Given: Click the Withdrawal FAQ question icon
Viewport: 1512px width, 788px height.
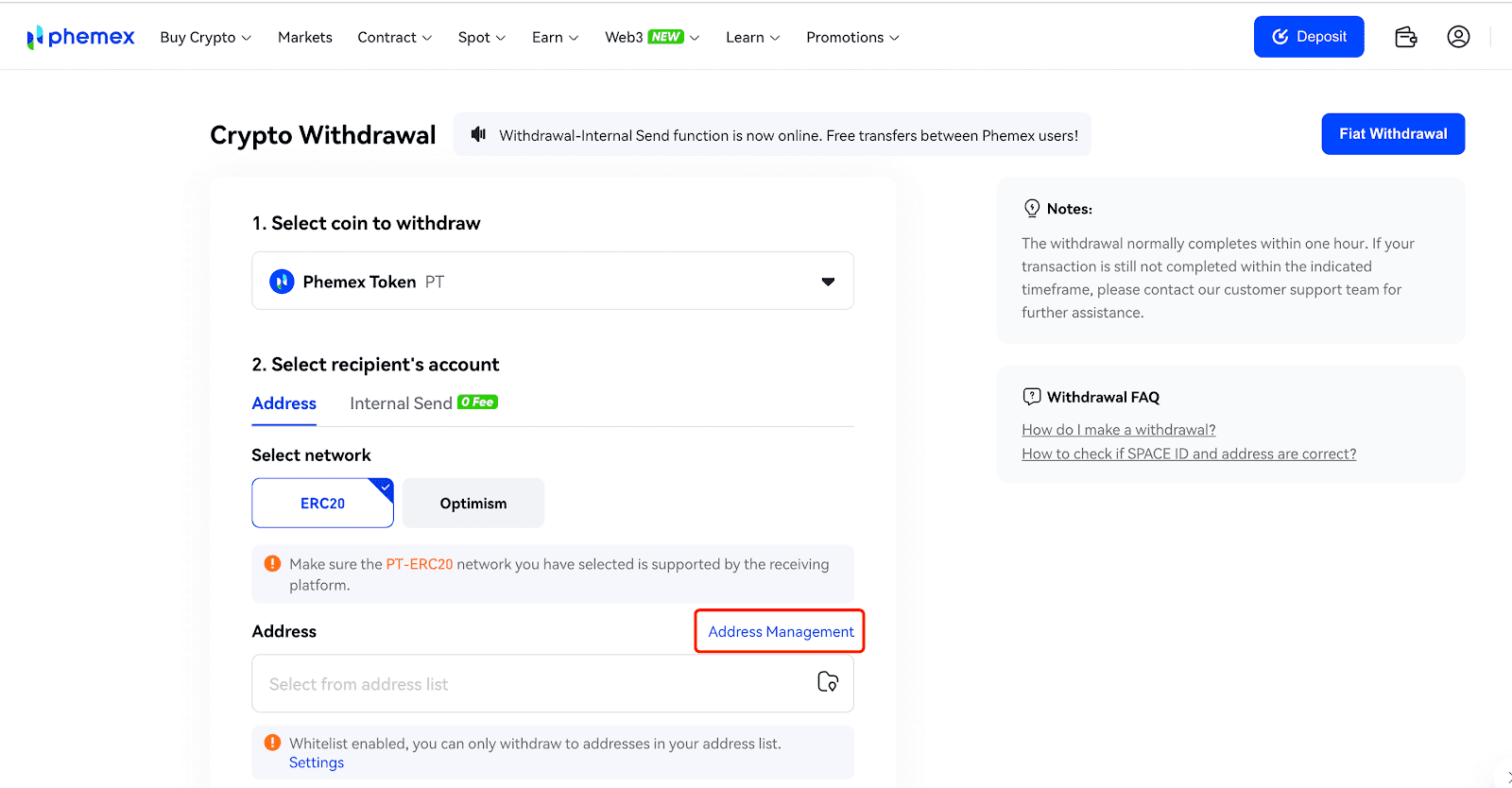Looking at the screenshot, I should (1032, 397).
